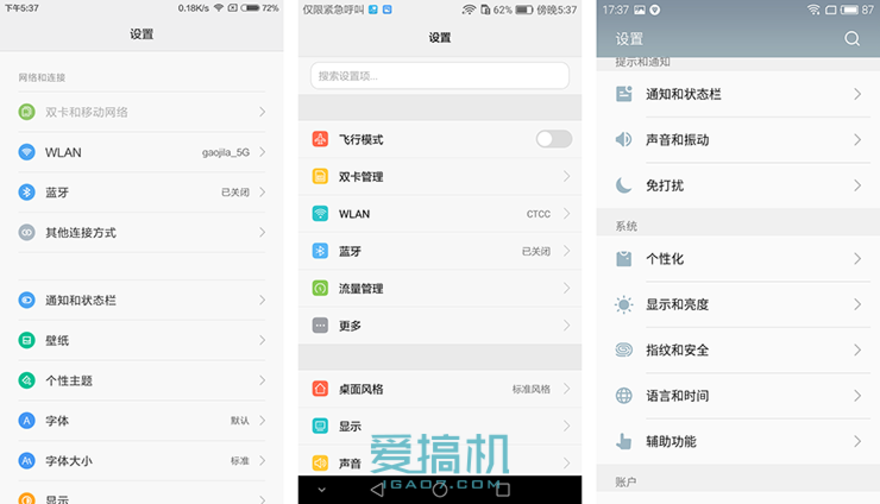Tap the 蓝牙 Bluetooth icon in left screen
Screen dimensions: 880x504
click(26, 193)
